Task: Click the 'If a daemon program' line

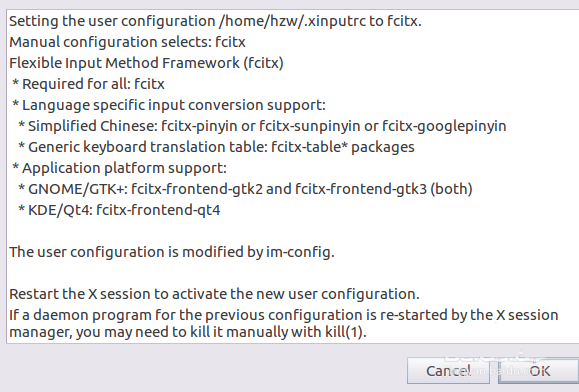Action: coord(284,315)
